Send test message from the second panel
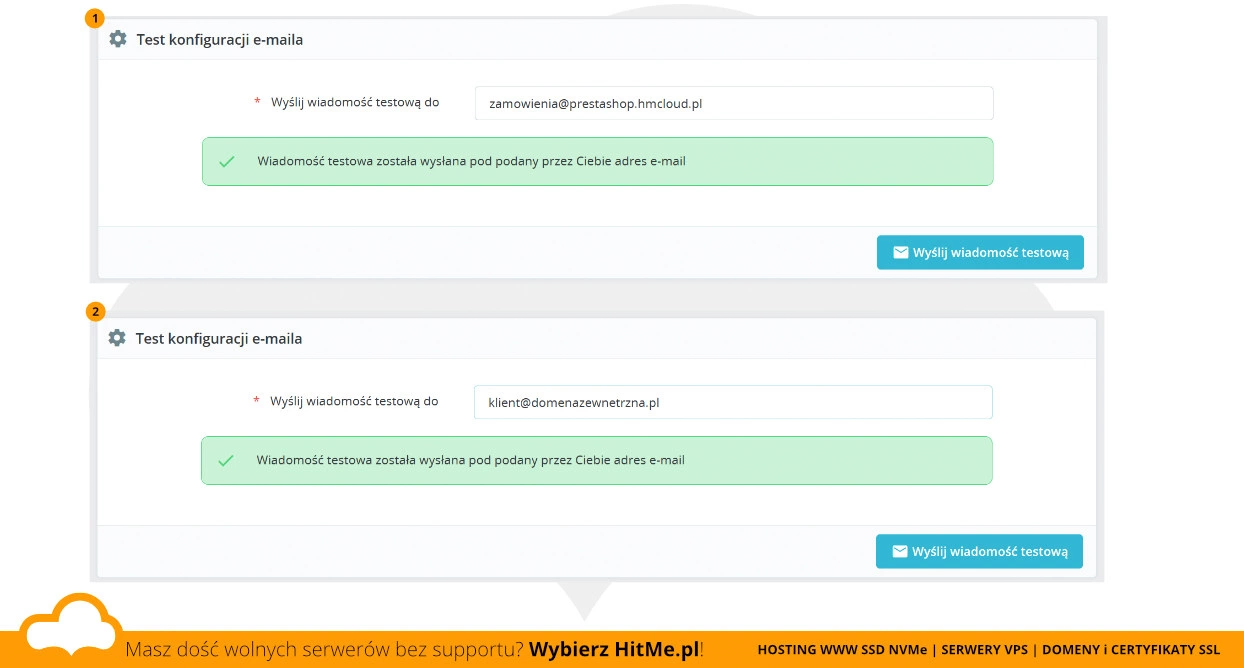The image size is (1244, 668). point(979,551)
